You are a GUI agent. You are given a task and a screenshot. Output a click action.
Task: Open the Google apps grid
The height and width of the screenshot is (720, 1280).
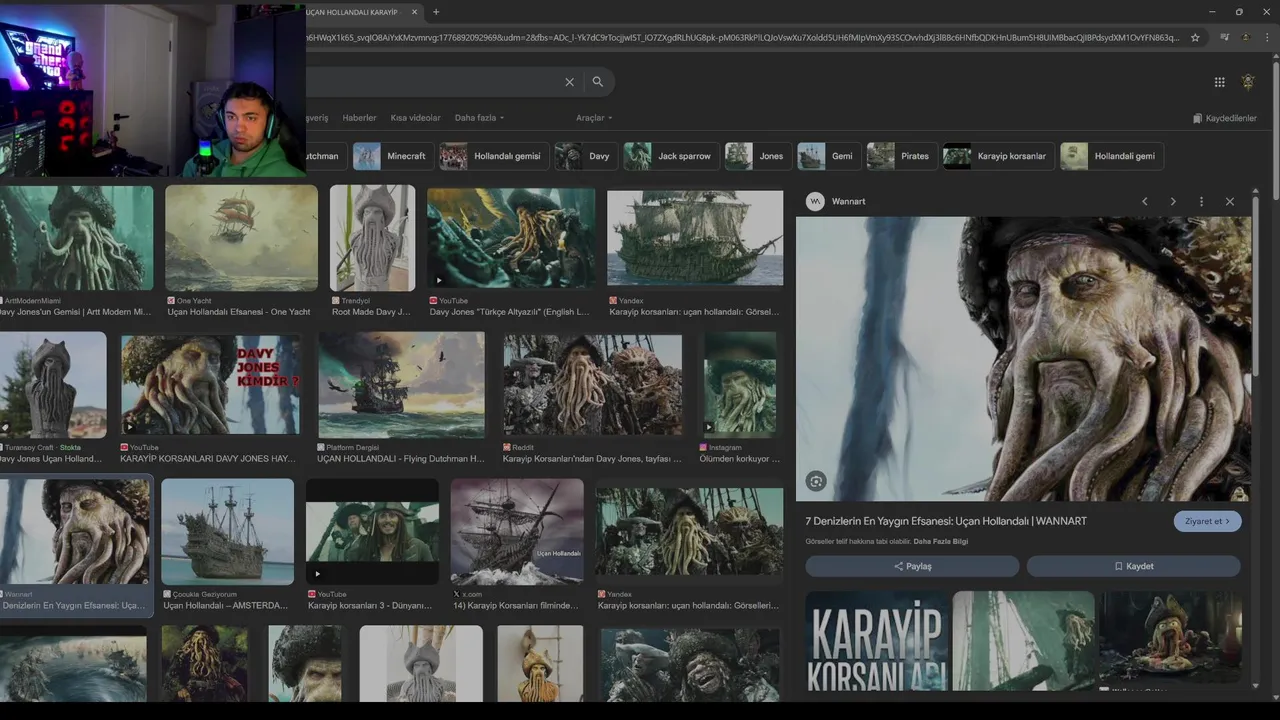tap(1219, 82)
